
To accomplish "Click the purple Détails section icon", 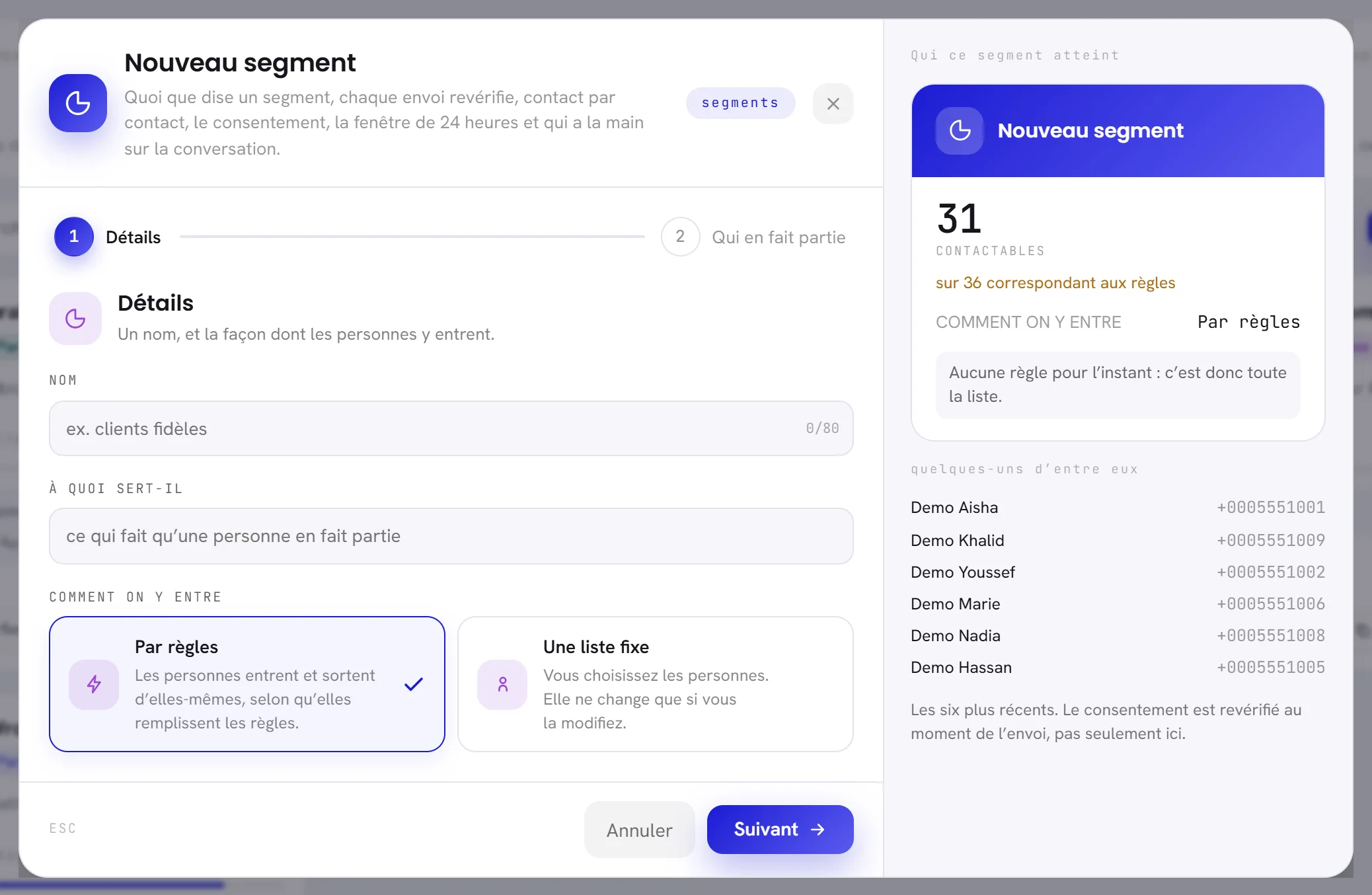I will pyautogui.click(x=75, y=319).
